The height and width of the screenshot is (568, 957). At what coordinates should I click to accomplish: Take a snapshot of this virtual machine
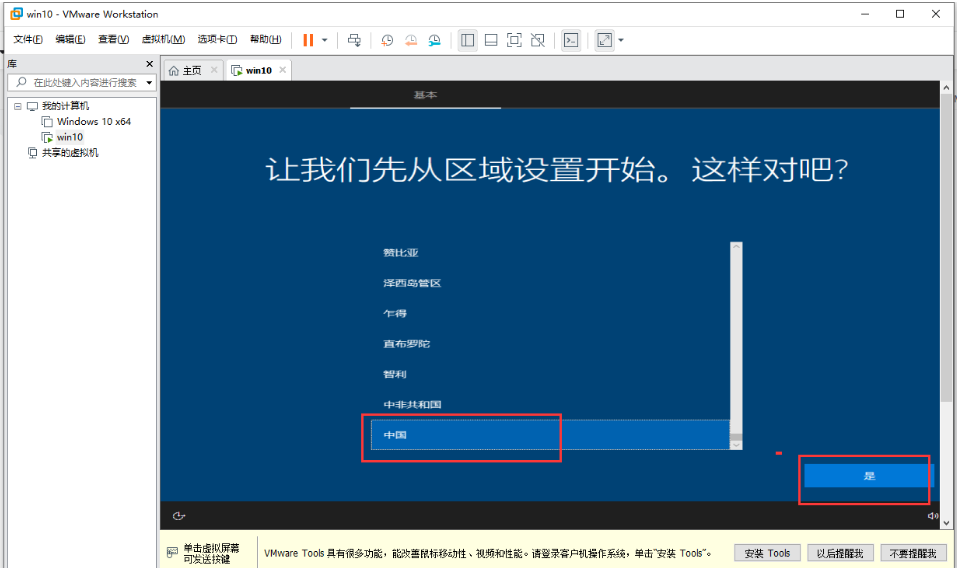[x=387, y=40]
